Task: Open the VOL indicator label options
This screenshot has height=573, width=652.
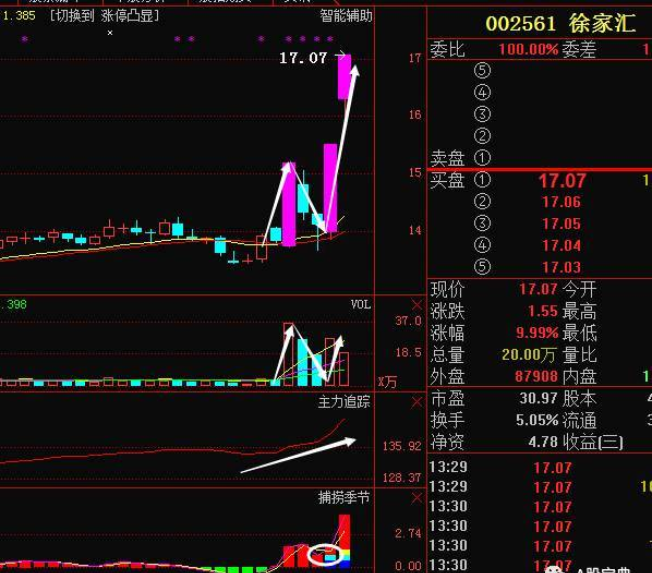Action: pos(360,304)
